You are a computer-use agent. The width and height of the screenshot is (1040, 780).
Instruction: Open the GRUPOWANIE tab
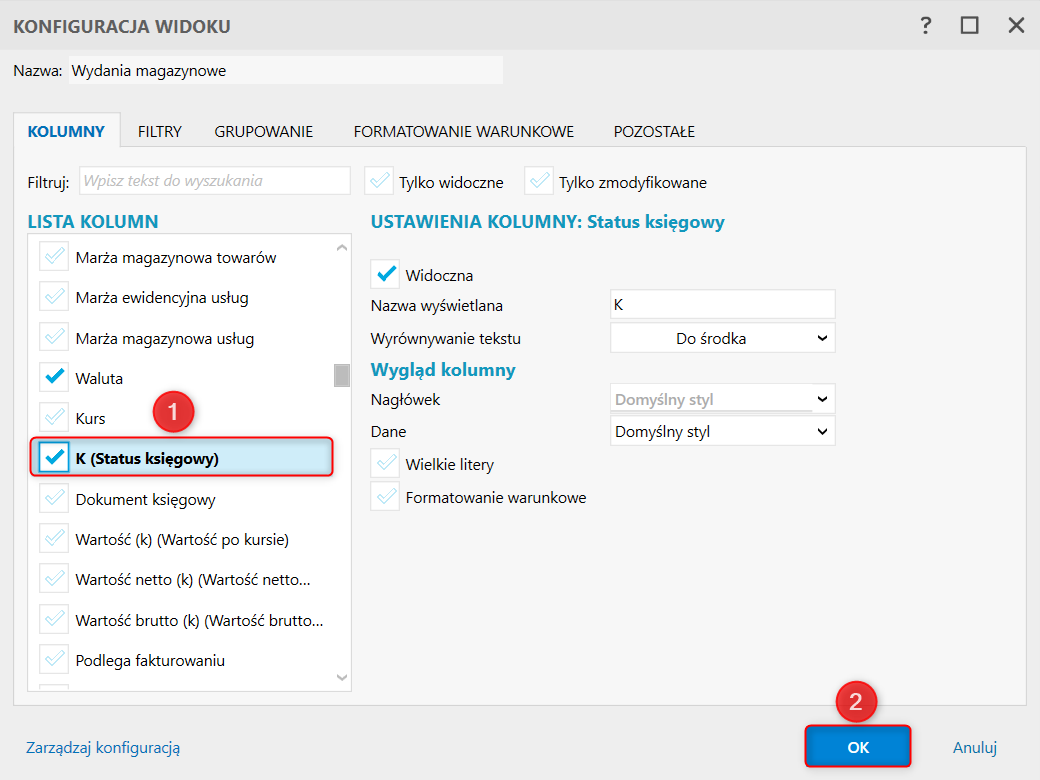click(x=263, y=131)
